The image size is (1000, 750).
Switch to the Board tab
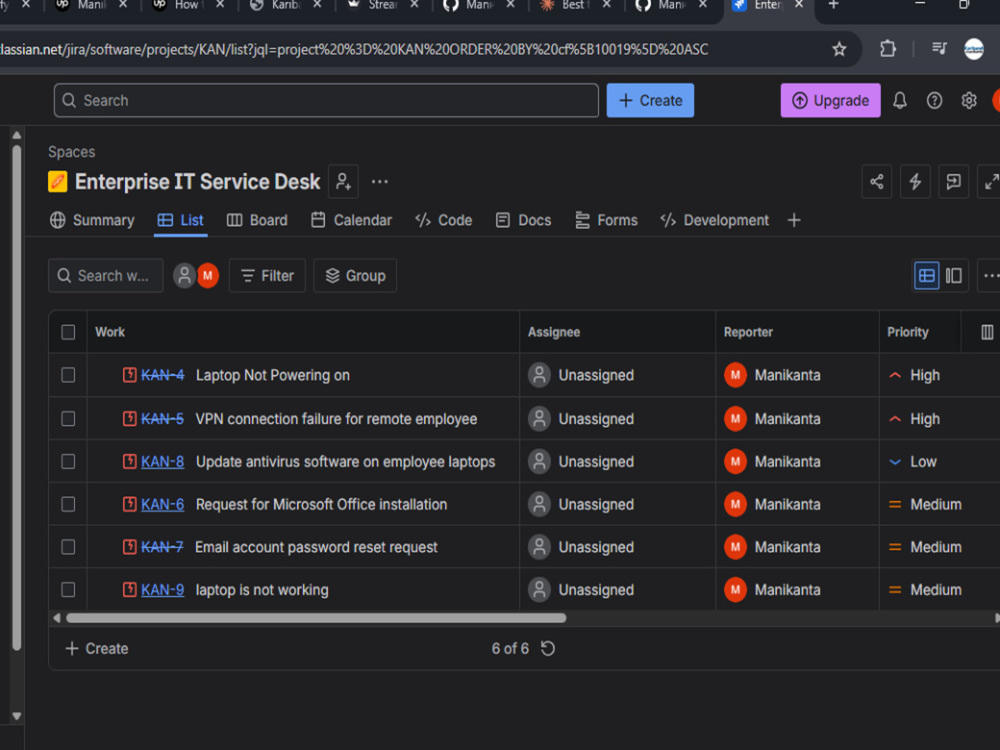pos(257,220)
